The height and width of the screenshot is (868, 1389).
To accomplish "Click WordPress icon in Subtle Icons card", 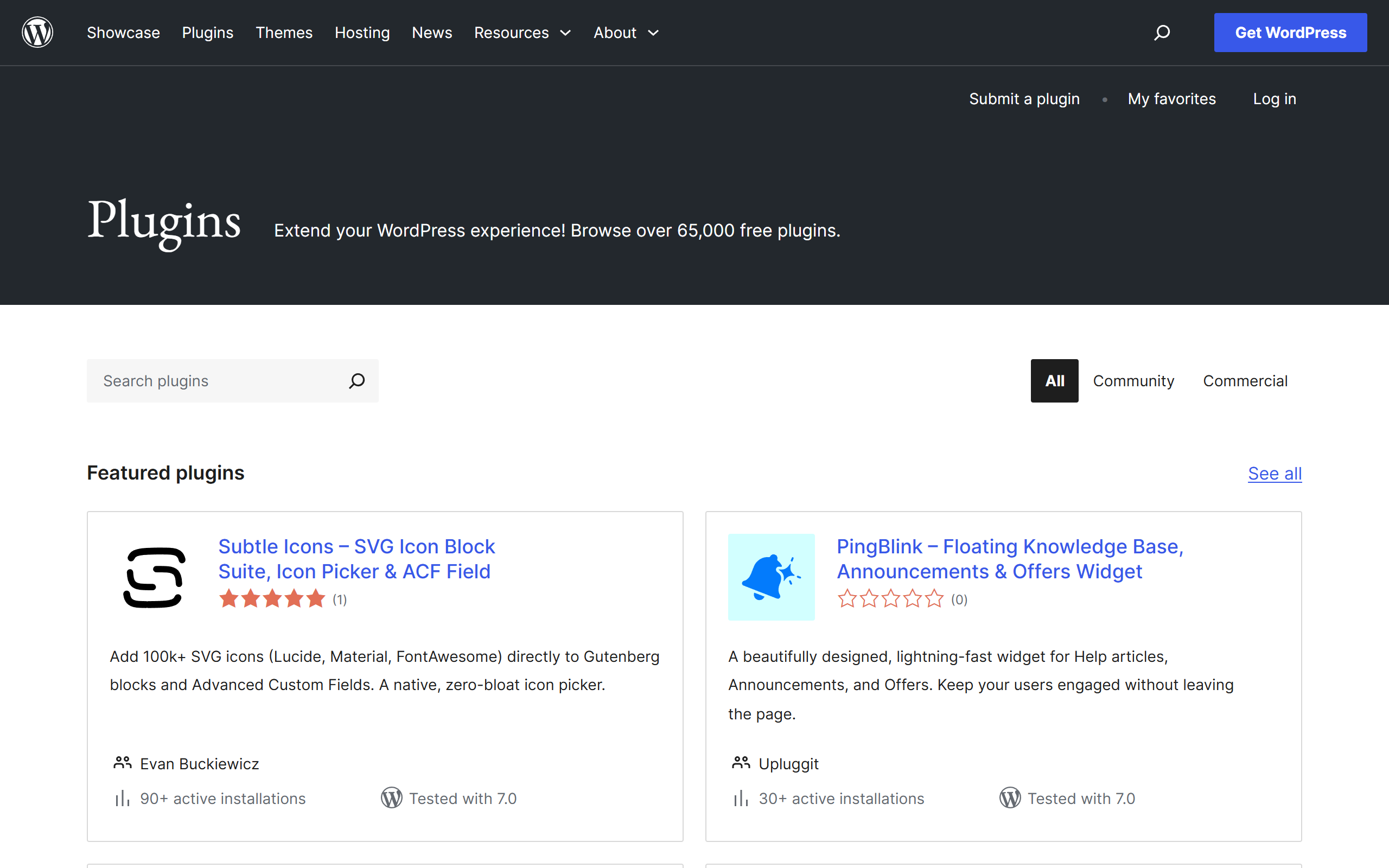I will [391, 798].
